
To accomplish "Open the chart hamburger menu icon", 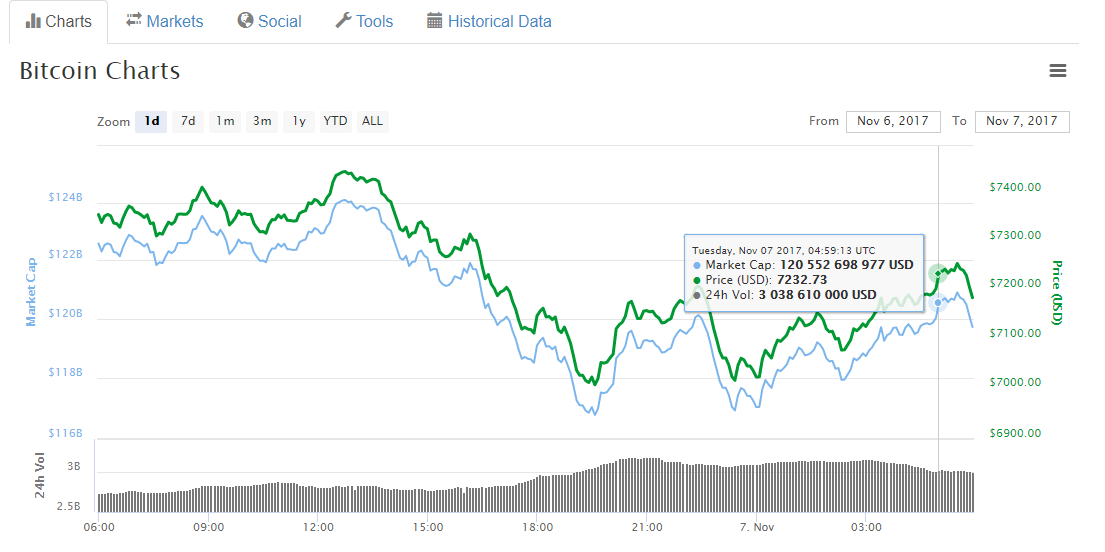I will point(1057,70).
